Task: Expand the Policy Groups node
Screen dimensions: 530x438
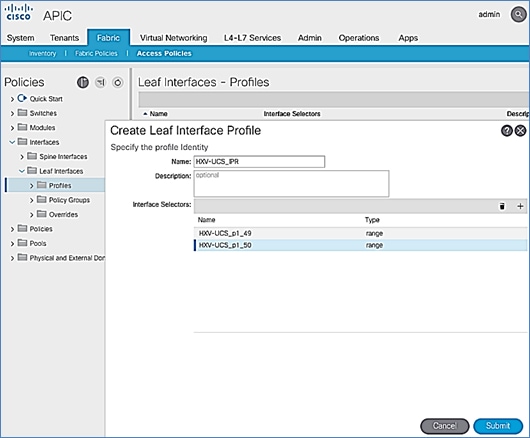Action: [x=31, y=200]
